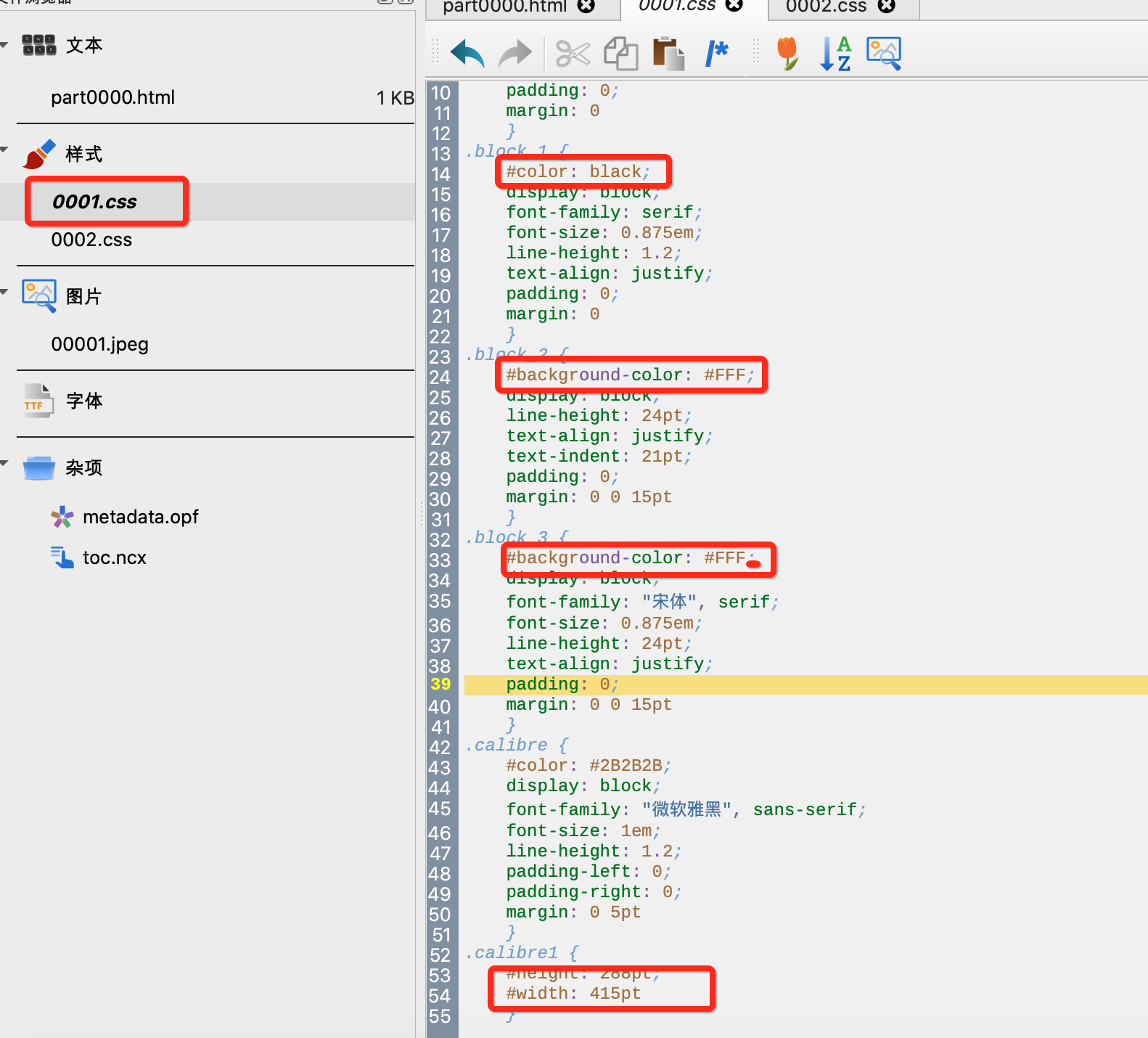Click the A-Z sort rules icon
This screenshot has height=1038, width=1148.
(x=836, y=53)
